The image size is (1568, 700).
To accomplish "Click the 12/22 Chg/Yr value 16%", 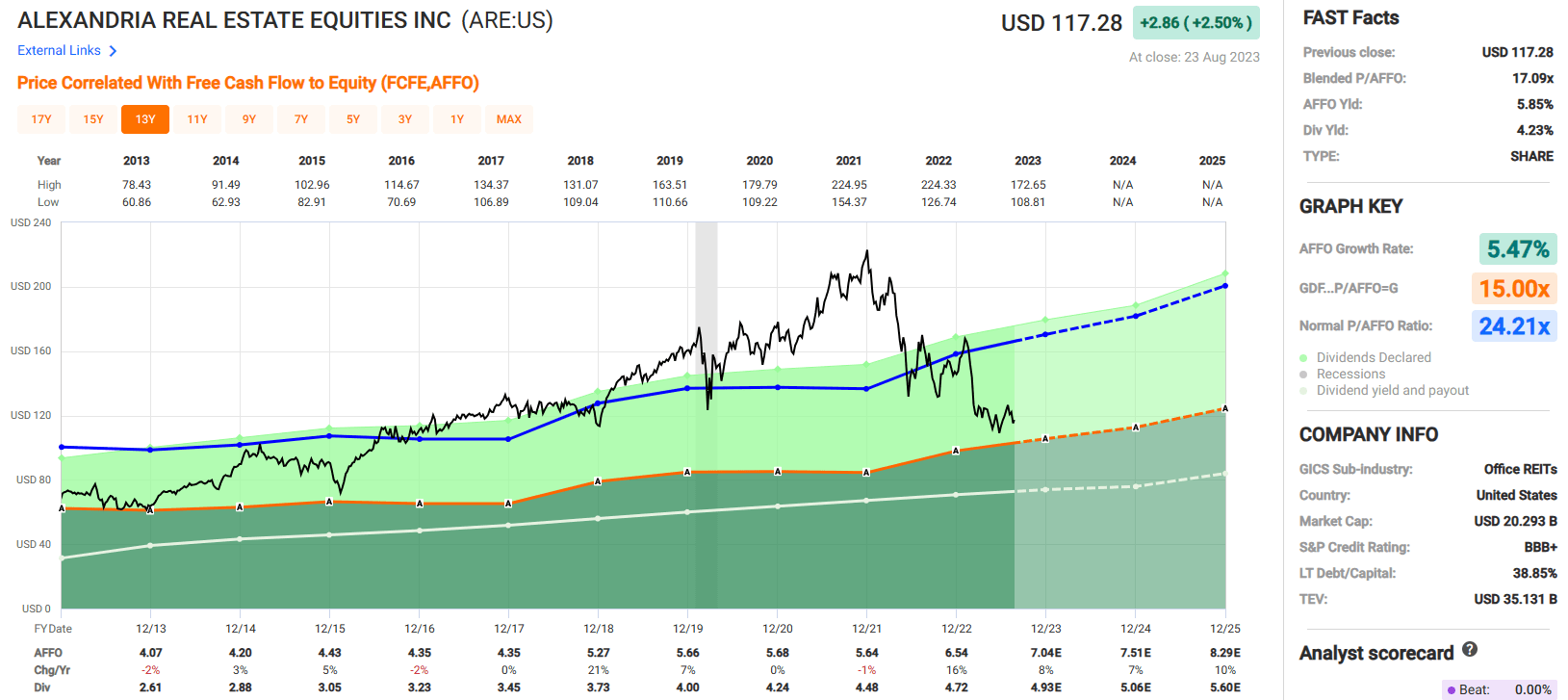I will pyautogui.click(x=956, y=670).
